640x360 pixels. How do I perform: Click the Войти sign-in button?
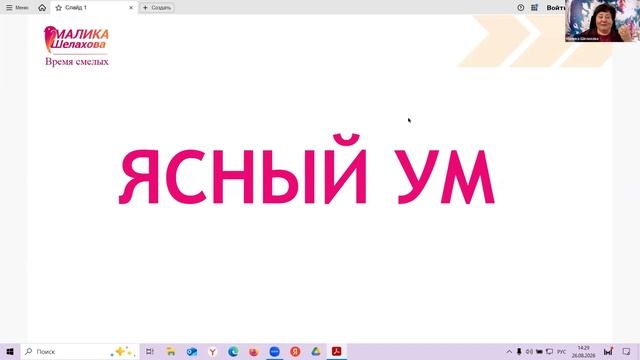[x=556, y=8]
